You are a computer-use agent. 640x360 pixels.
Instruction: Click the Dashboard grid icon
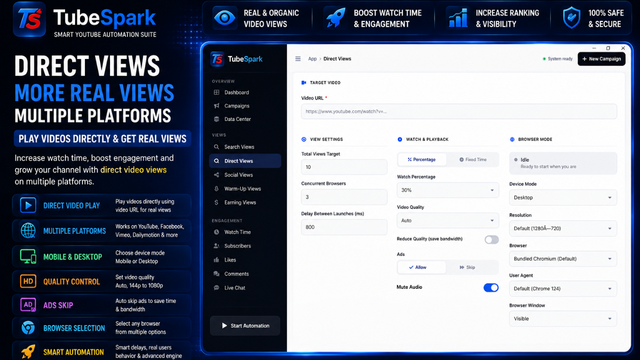coord(216,92)
